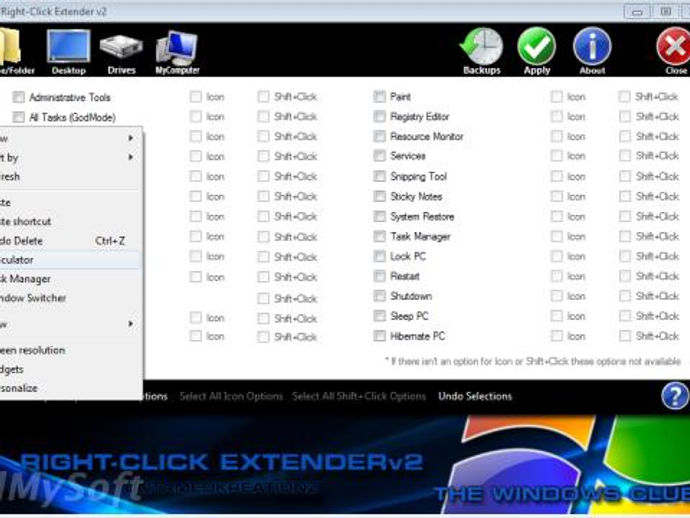Select Paste shortcut in the context menu
Viewport: 690px width, 518px height.
point(70,221)
